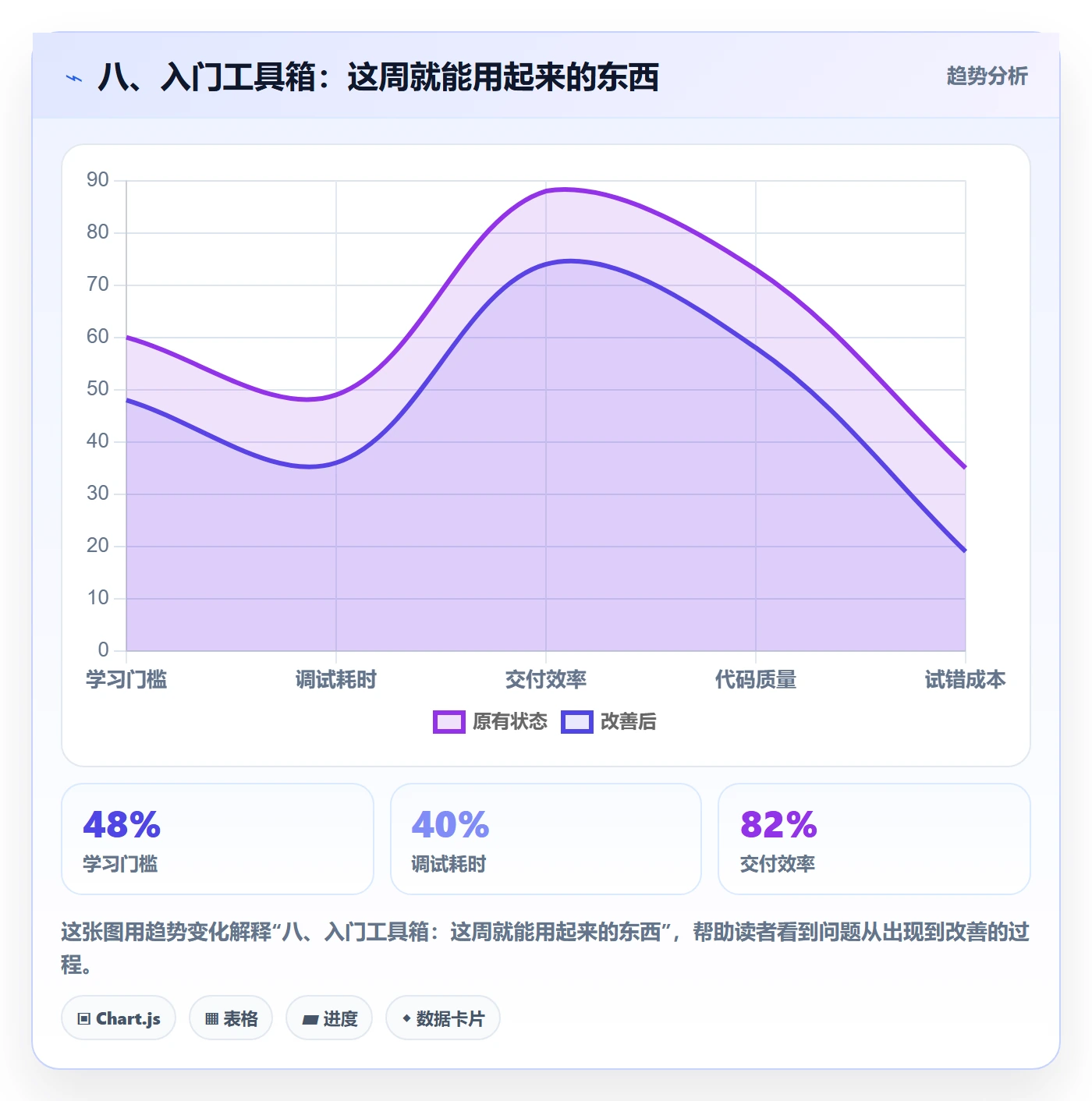Screen dimensions: 1092x1101
Task: Select the 数据卡片 tag chip
Action: pos(443,1018)
